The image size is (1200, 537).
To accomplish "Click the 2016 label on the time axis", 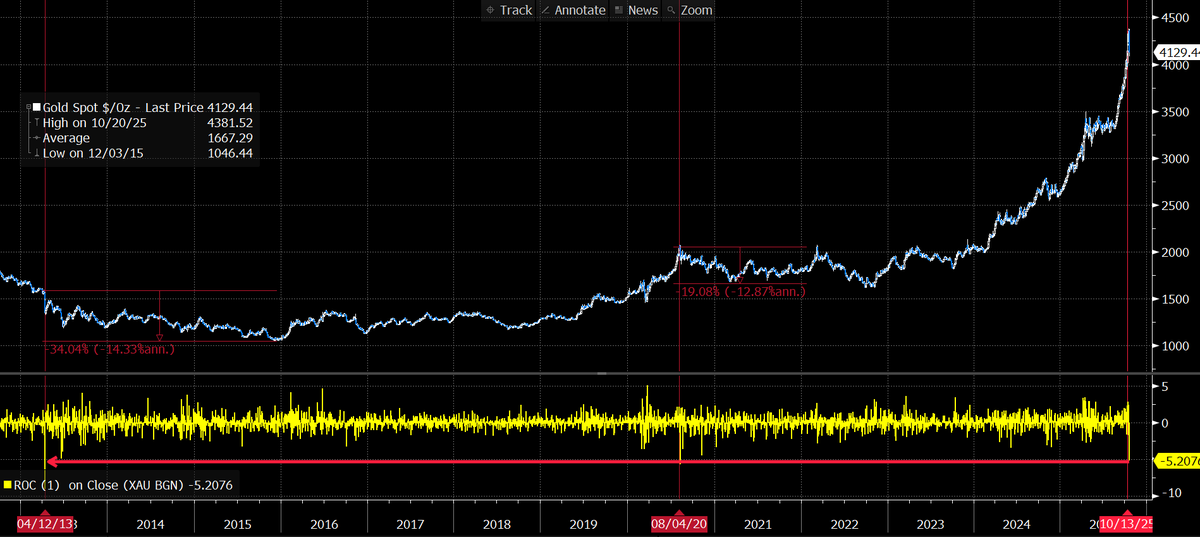I will point(325,524).
